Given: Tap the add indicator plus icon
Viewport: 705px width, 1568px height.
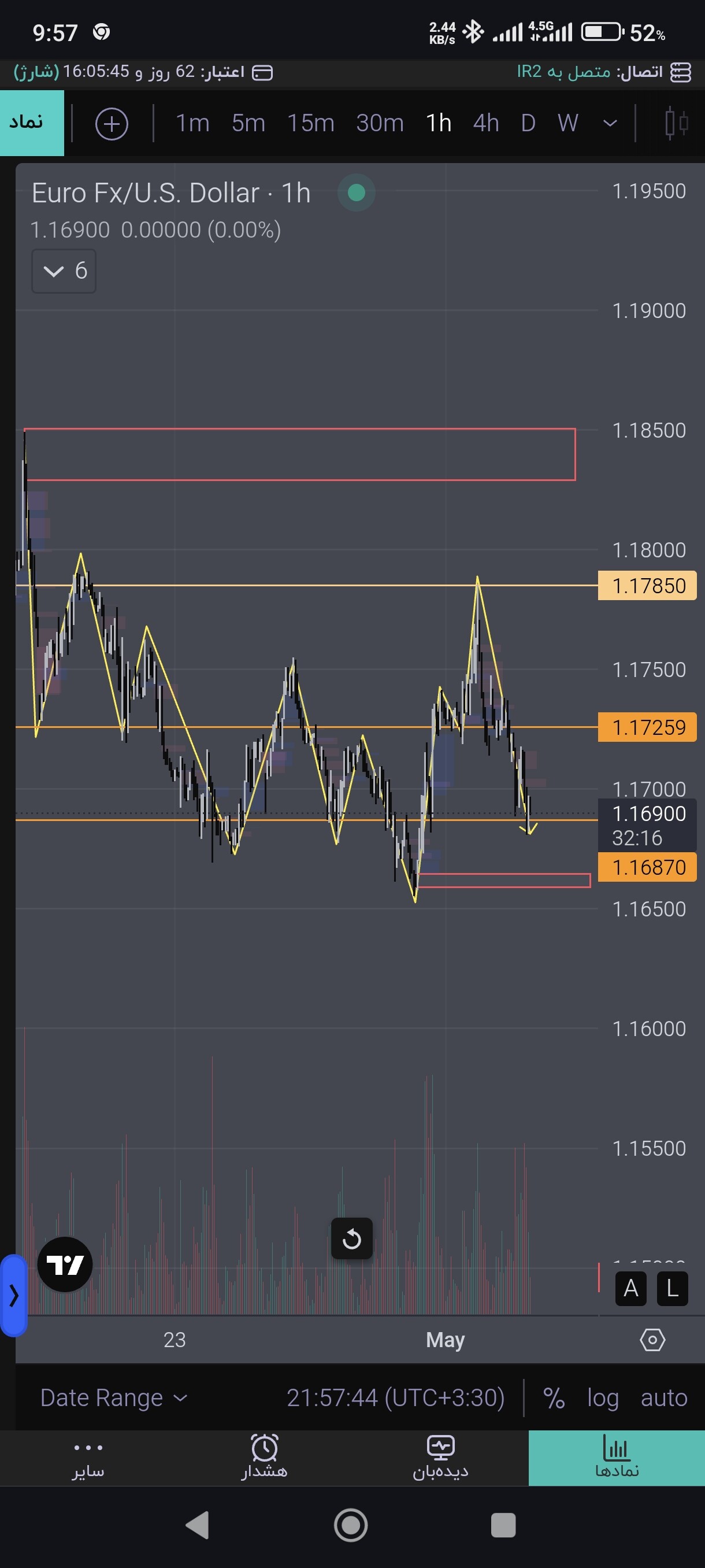Looking at the screenshot, I should (112, 124).
